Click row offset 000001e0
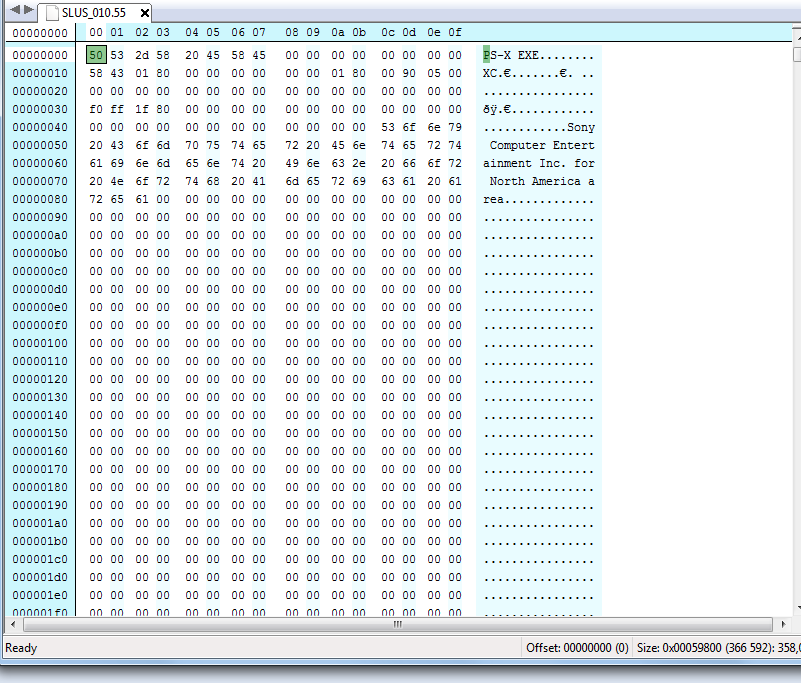 tap(40, 596)
